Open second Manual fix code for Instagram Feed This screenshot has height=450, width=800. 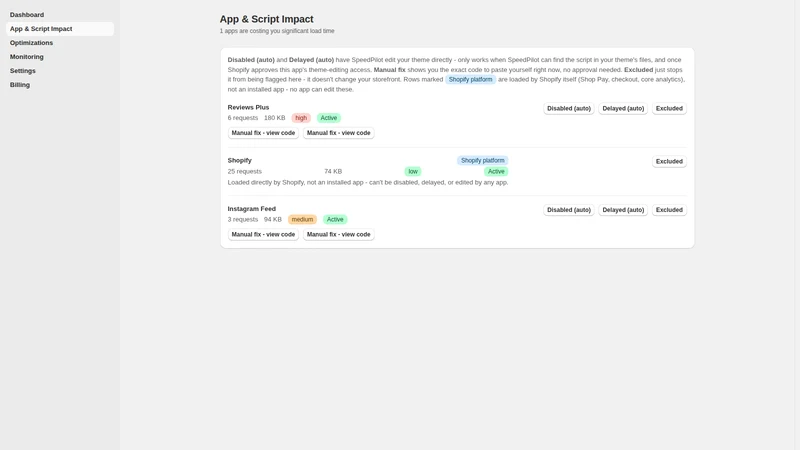338,234
